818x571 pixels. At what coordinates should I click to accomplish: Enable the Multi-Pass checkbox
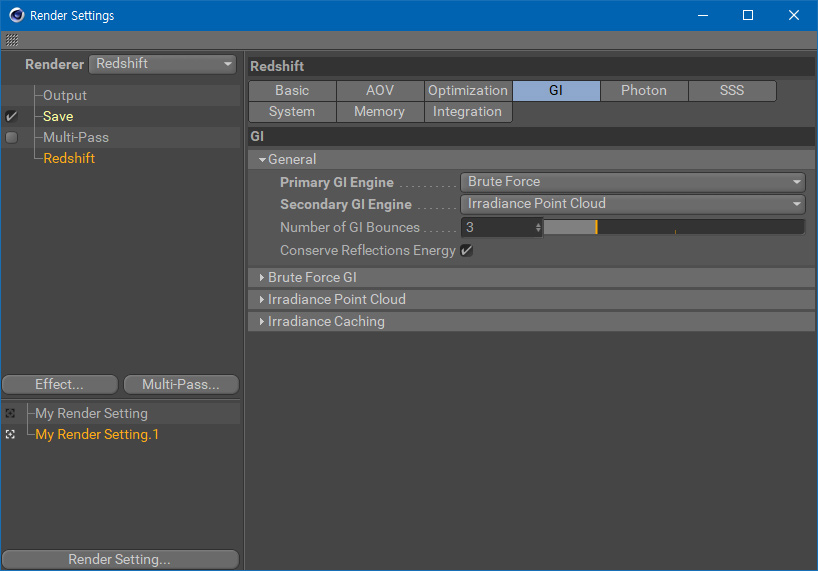click(11, 137)
